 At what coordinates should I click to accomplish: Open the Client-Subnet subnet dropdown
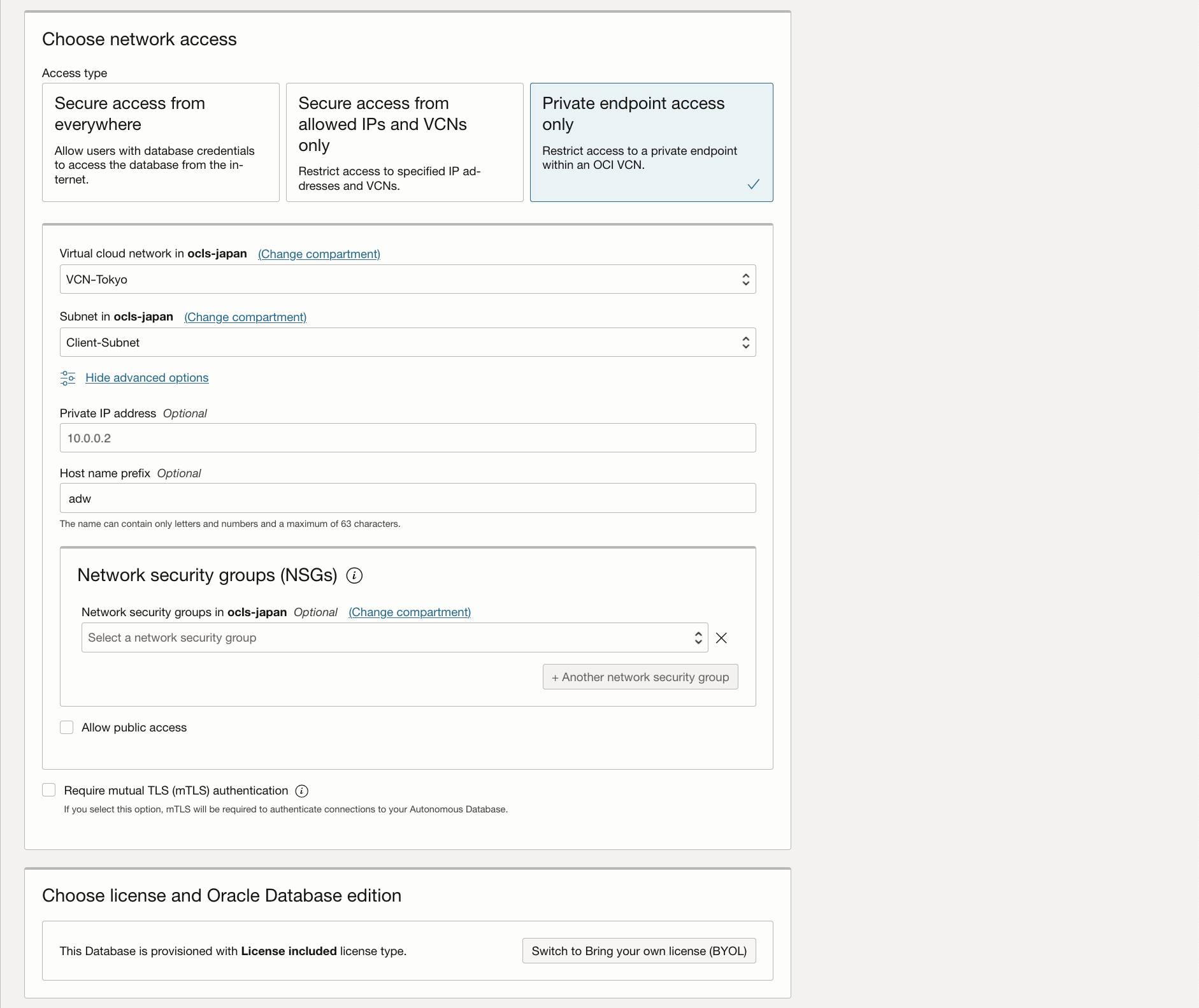[x=408, y=342]
